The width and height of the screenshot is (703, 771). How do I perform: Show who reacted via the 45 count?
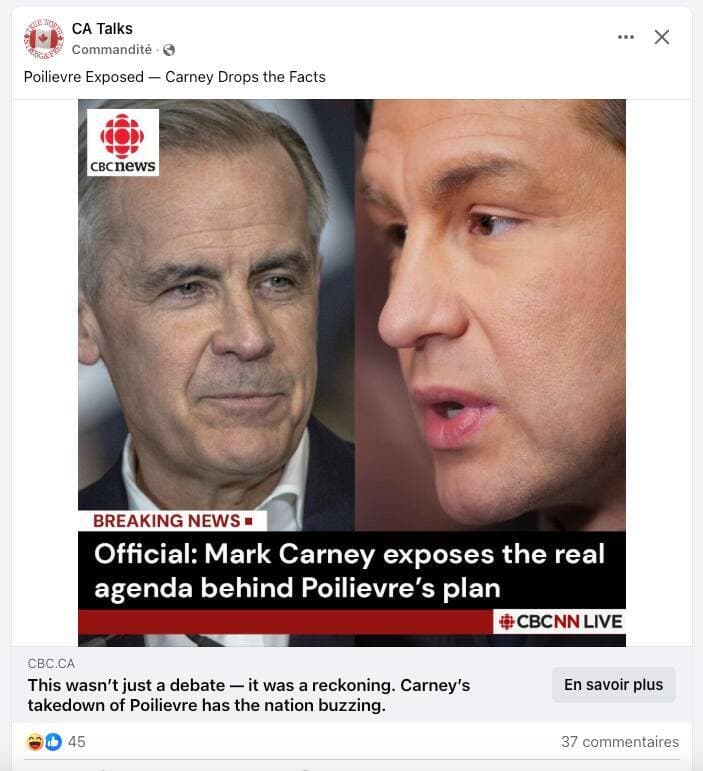tap(76, 741)
